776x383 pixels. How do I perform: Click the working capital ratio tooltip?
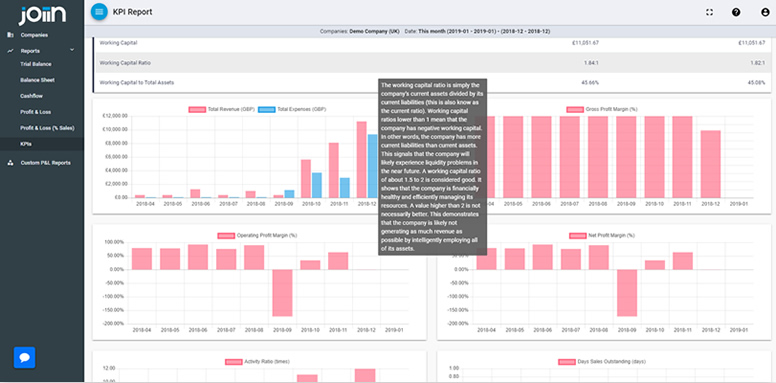pyautogui.click(x=433, y=167)
